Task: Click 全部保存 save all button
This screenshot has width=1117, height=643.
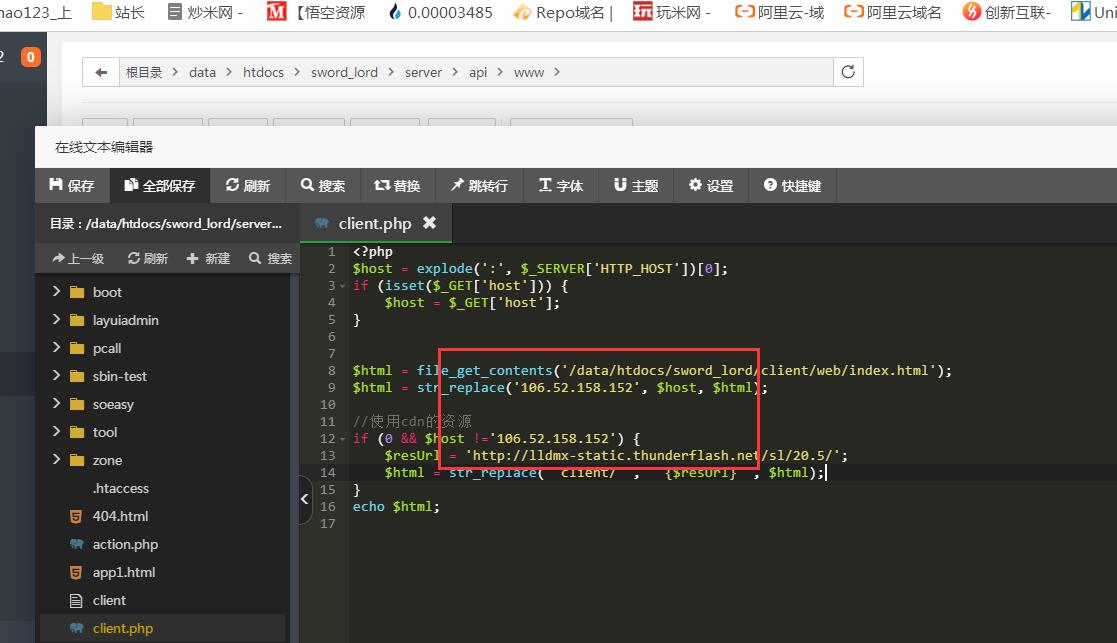Action: pyautogui.click(x=159, y=186)
